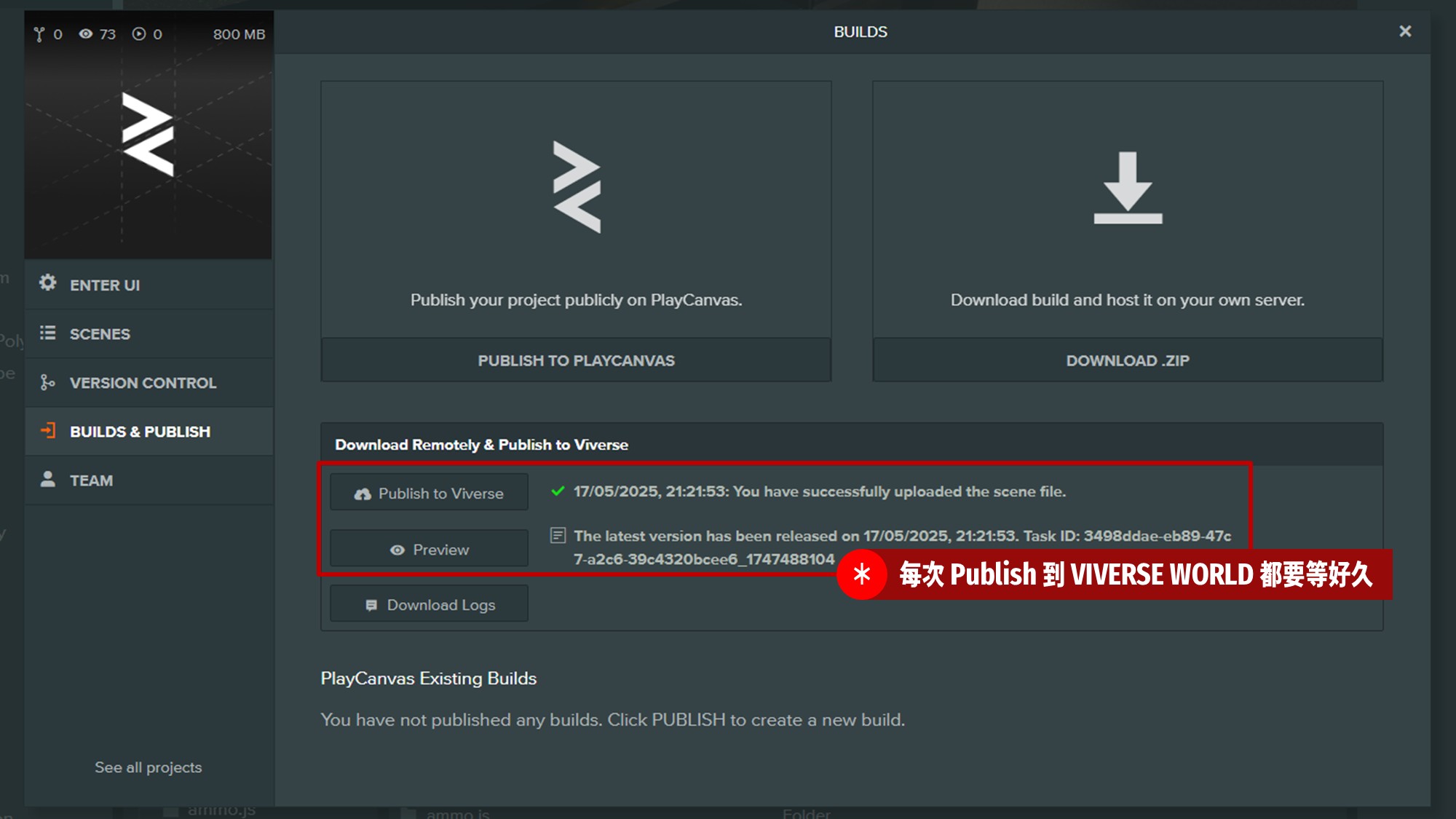Screen dimensions: 1456x819
Task: Click the Download Logs button
Action: pos(429,604)
